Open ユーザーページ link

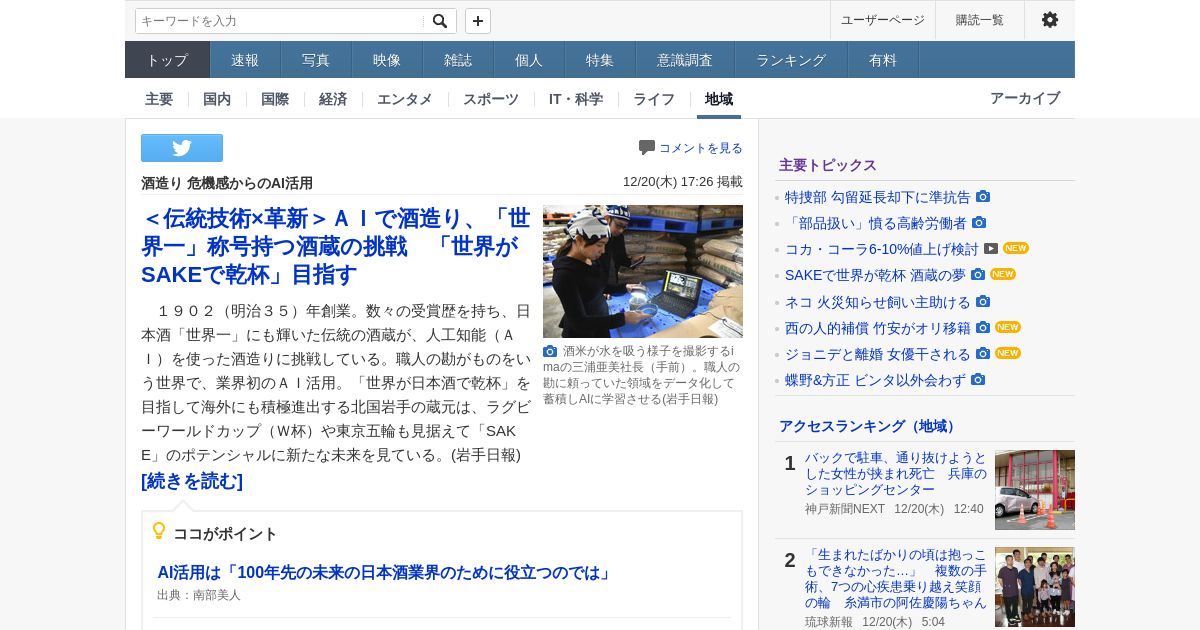[882, 20]
